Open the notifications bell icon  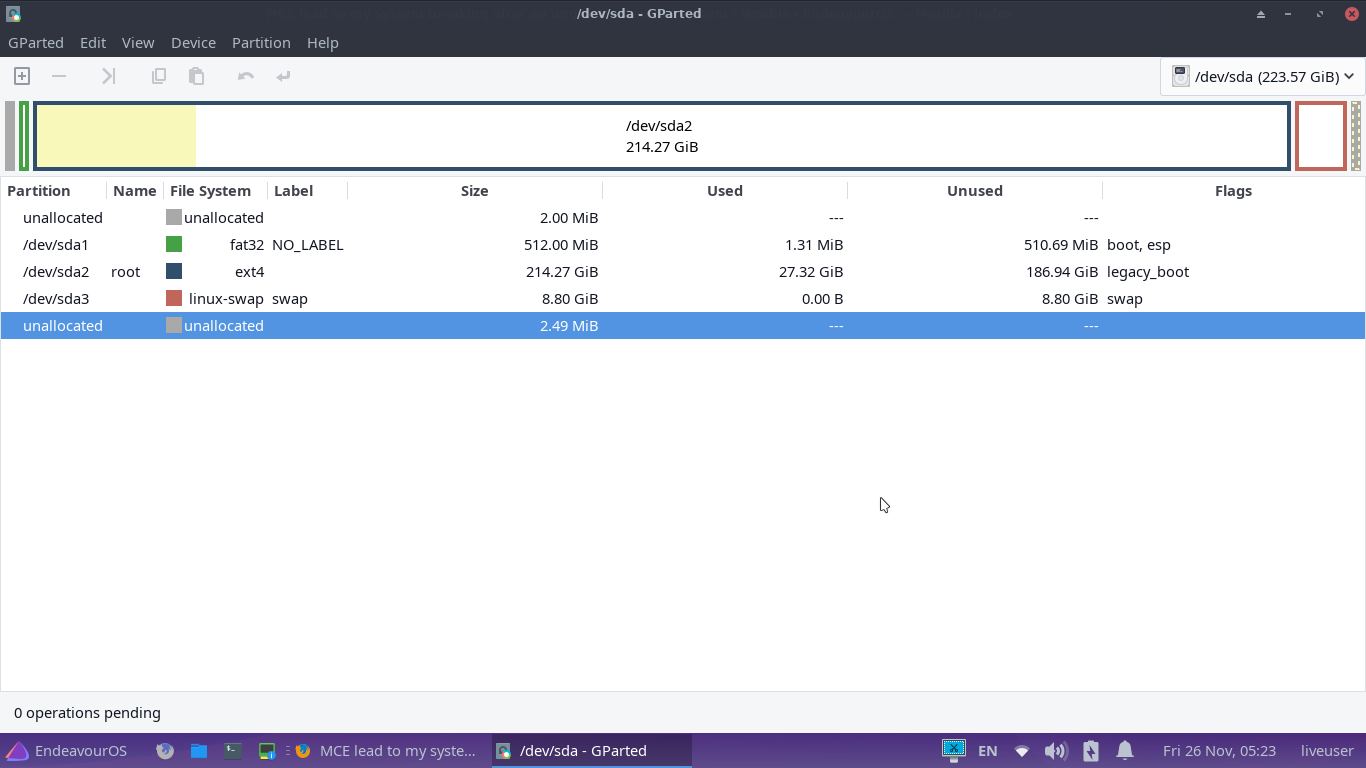[1125, 751]
